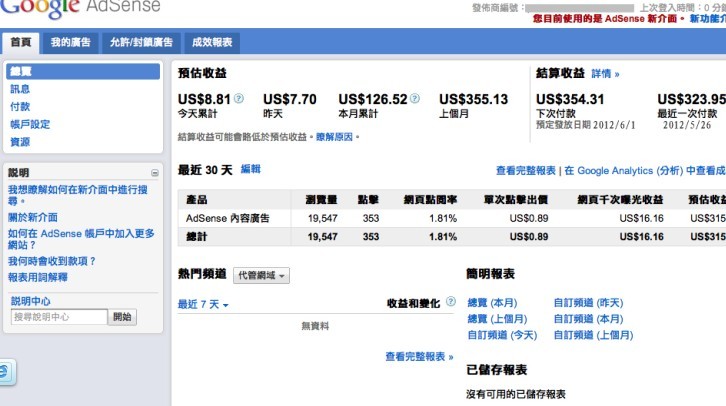
Task: Click the 網頁千次曝光收益 column header
Action: pos(620,200)
